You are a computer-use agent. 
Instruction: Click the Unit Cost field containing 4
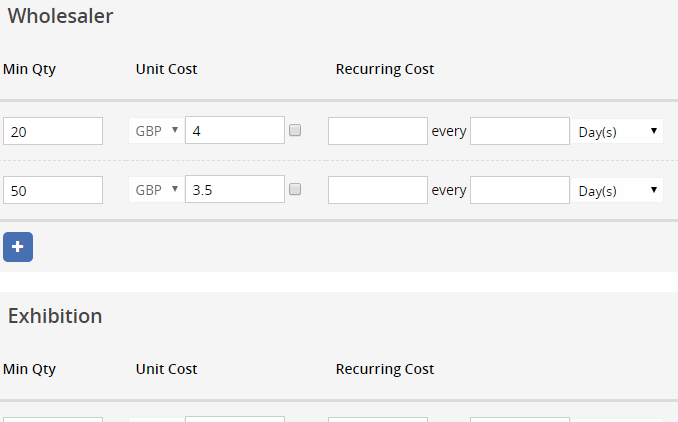(x=235, y=130)
